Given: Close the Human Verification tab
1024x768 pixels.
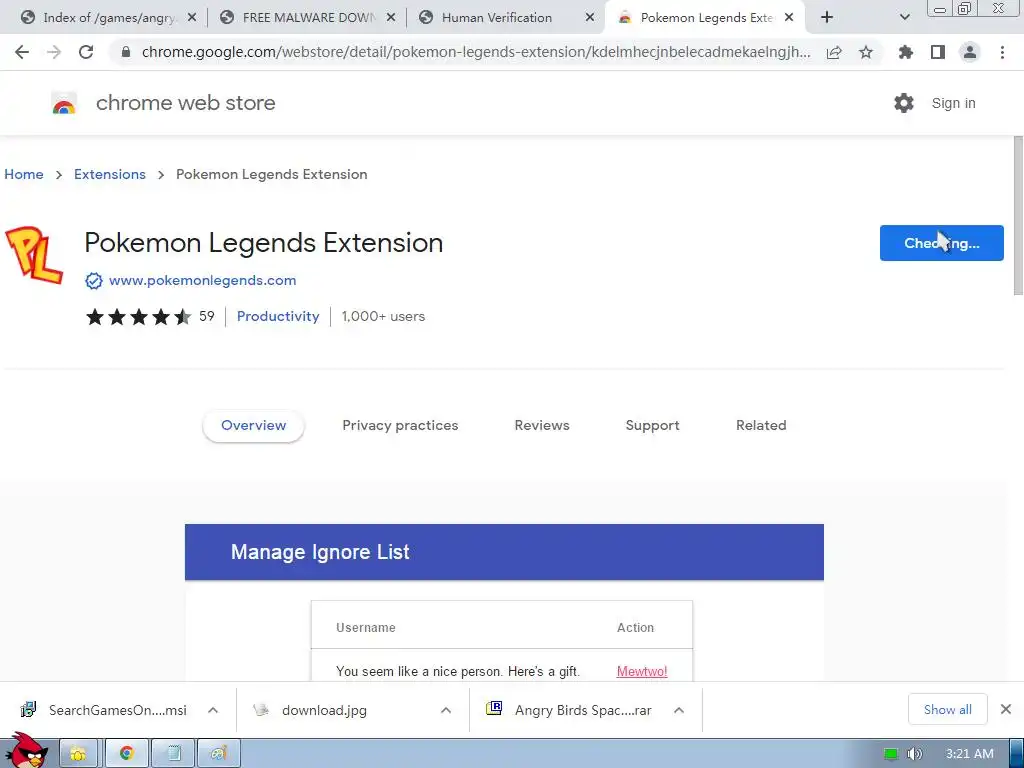Looking at the screenshot, I should 590,18.
